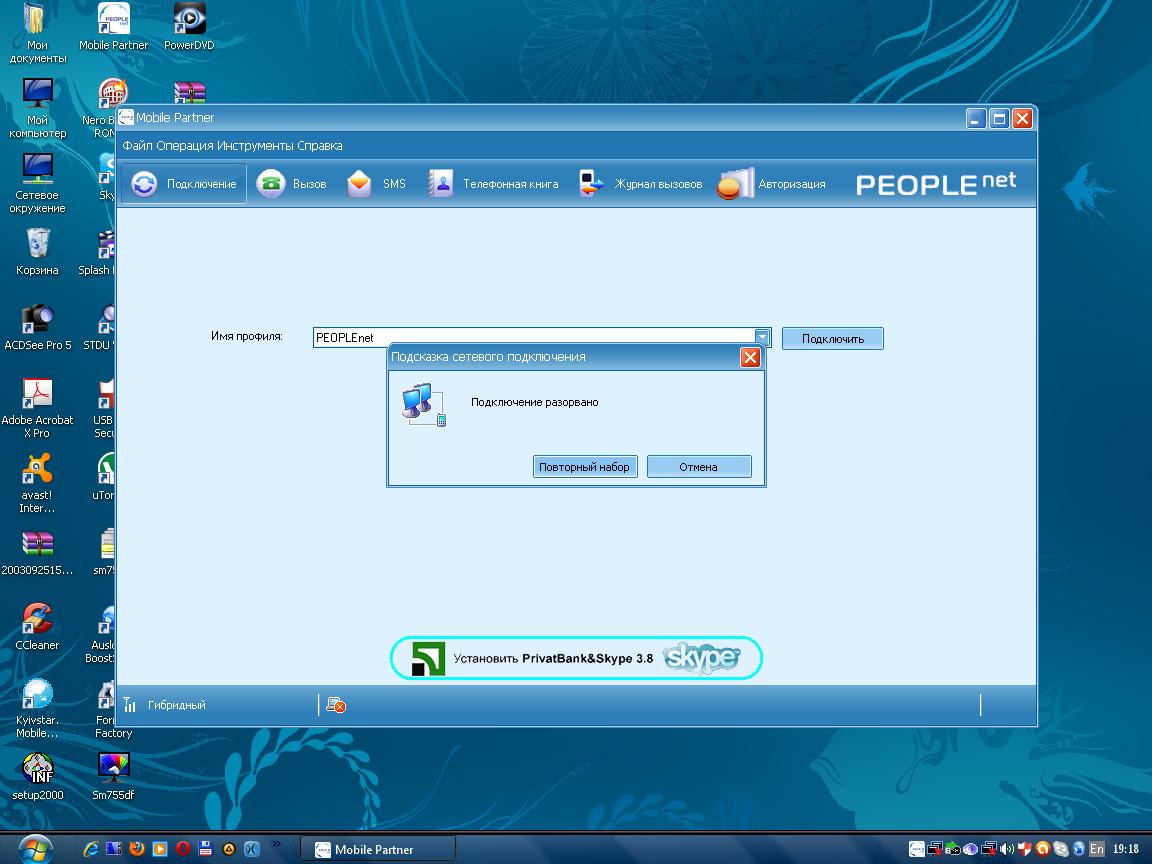Open Телефонная книга phone book
1152x864 pixels.
[x=493, y=184]
